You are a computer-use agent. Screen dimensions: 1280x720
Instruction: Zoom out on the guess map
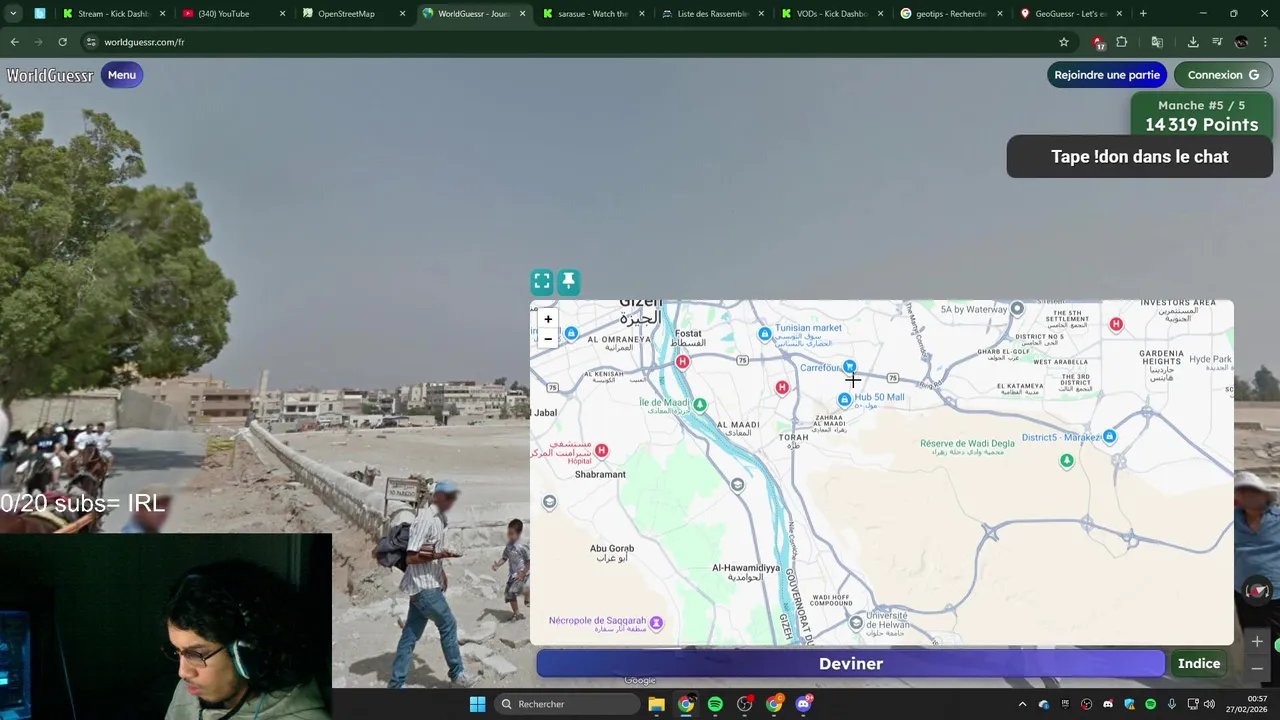click(x=548, y=339)
